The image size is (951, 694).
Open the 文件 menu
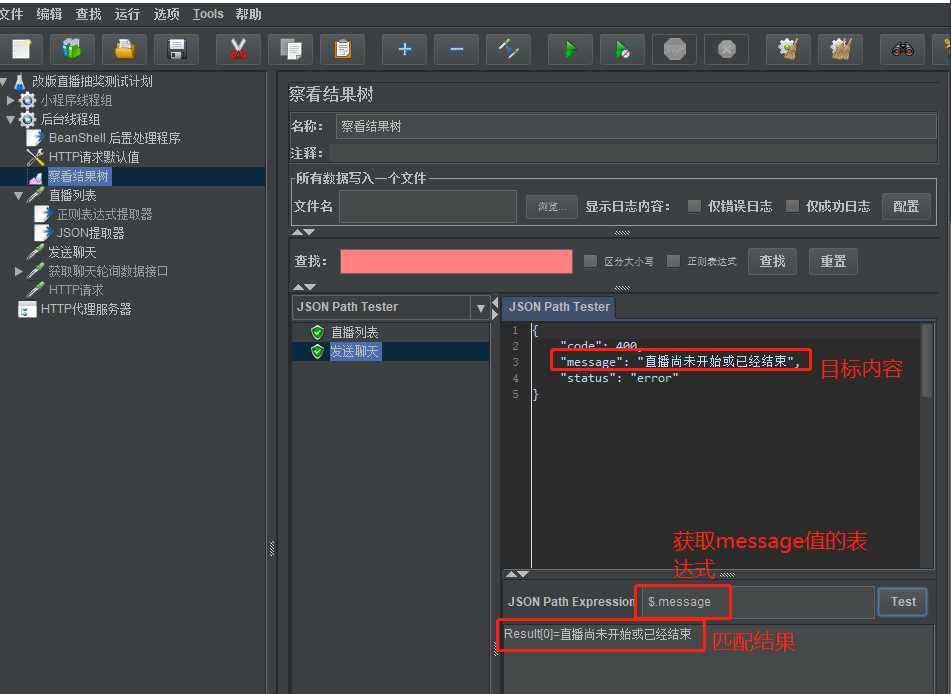click(11, 14)
